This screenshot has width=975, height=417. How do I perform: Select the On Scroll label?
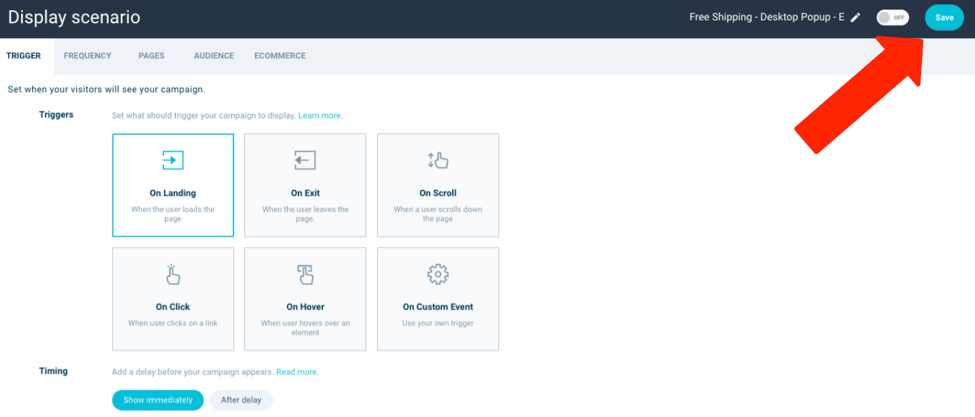(438, 193)
